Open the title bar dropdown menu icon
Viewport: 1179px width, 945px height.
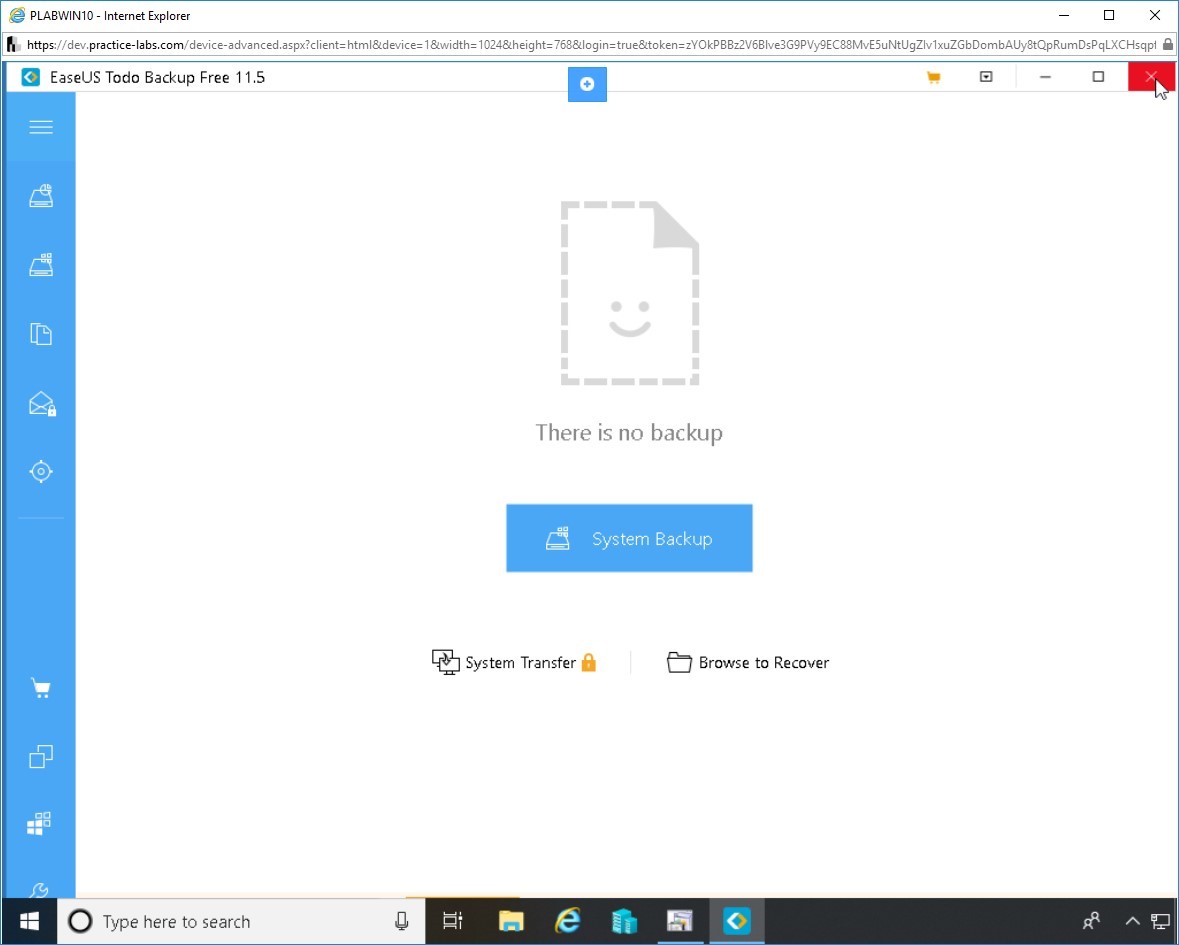click(986, 77)
